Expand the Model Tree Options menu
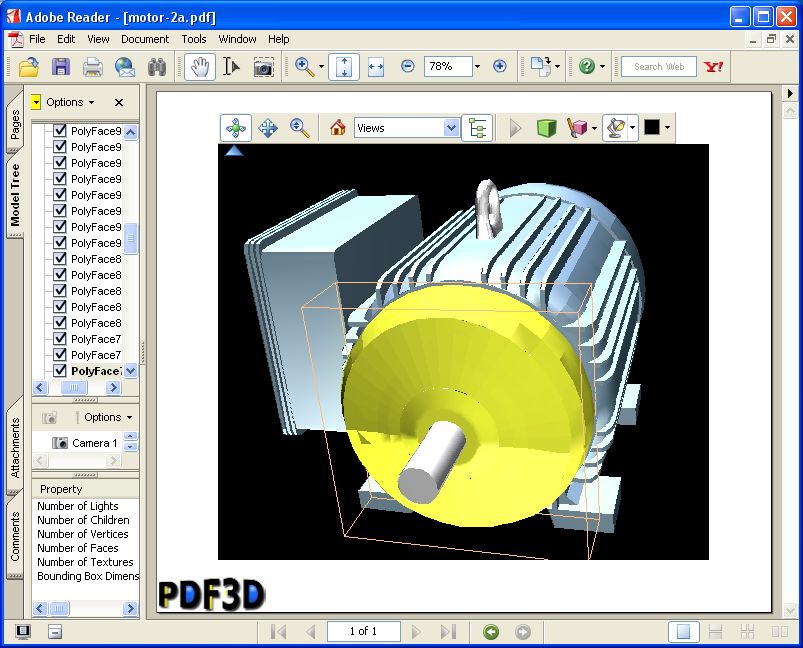Image resolution: width=803 pixels, height=648 pixels. coord(70,102)
